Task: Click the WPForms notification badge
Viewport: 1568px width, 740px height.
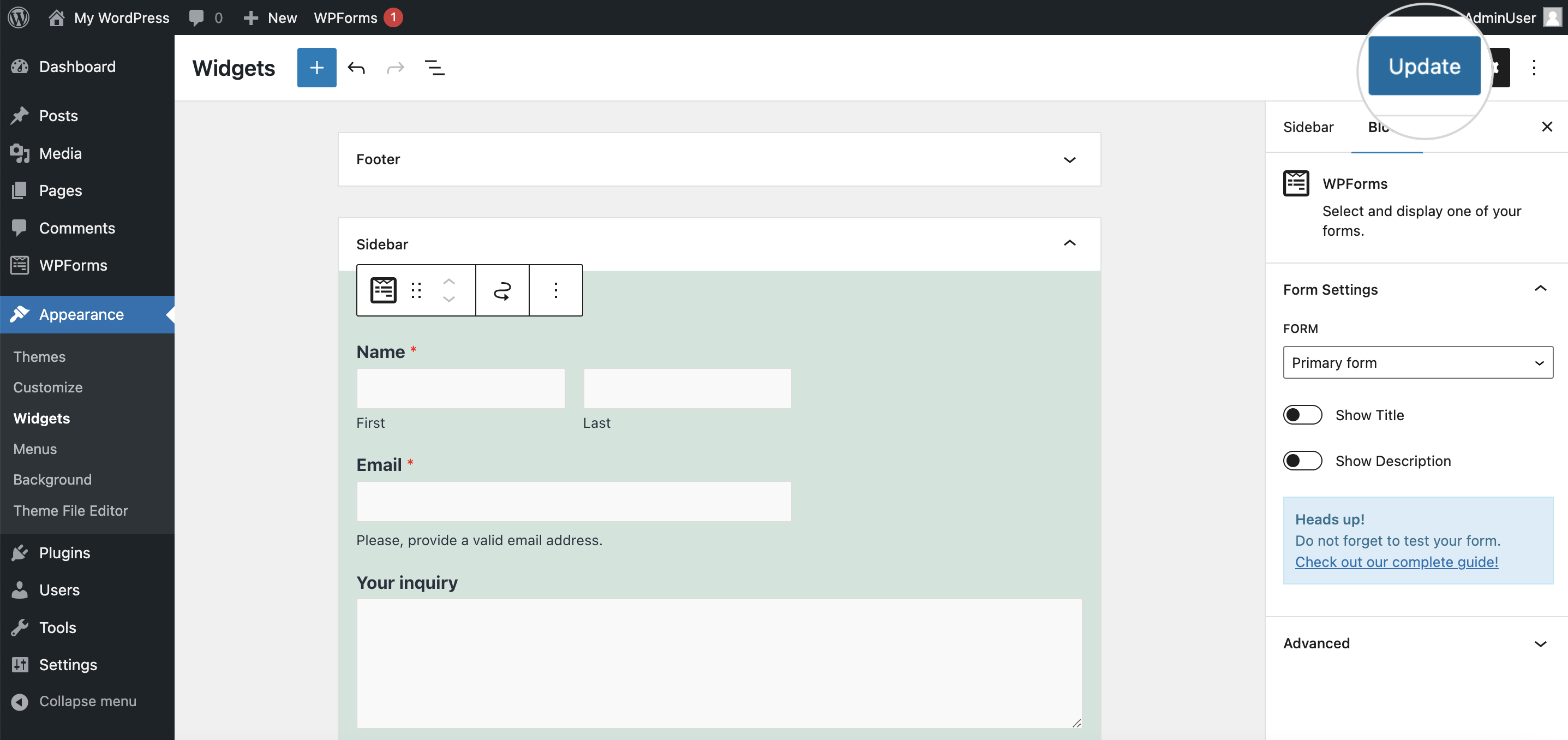Action: pyautogui.click(x=393, y=17)
